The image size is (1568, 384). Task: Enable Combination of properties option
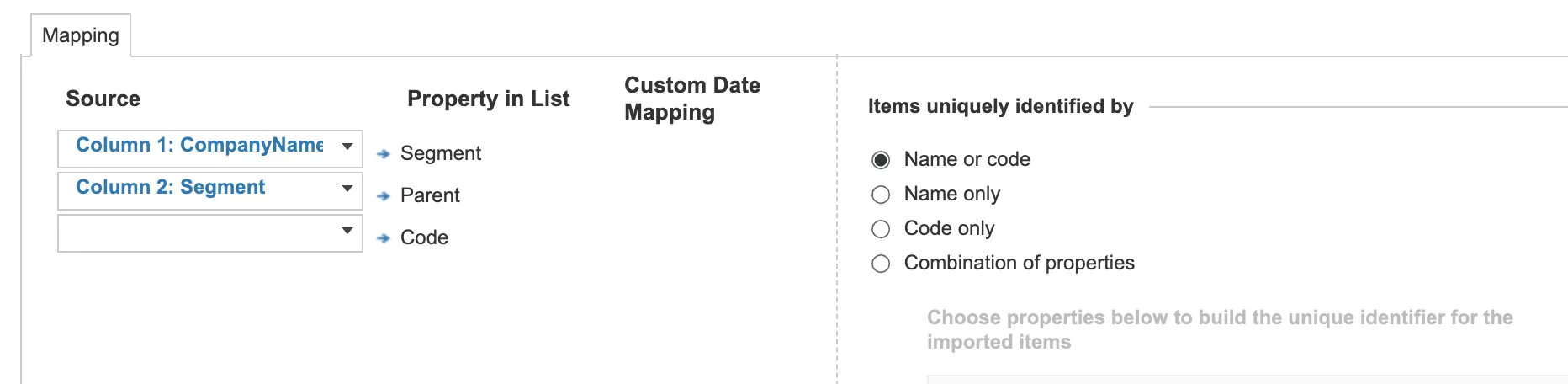point(881,264)
